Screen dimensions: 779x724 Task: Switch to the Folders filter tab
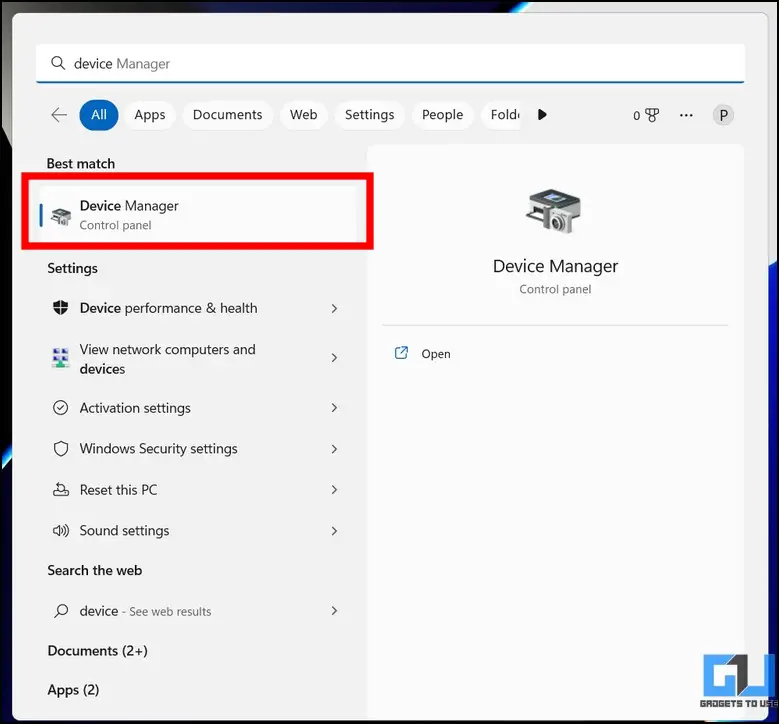(501, 115)
